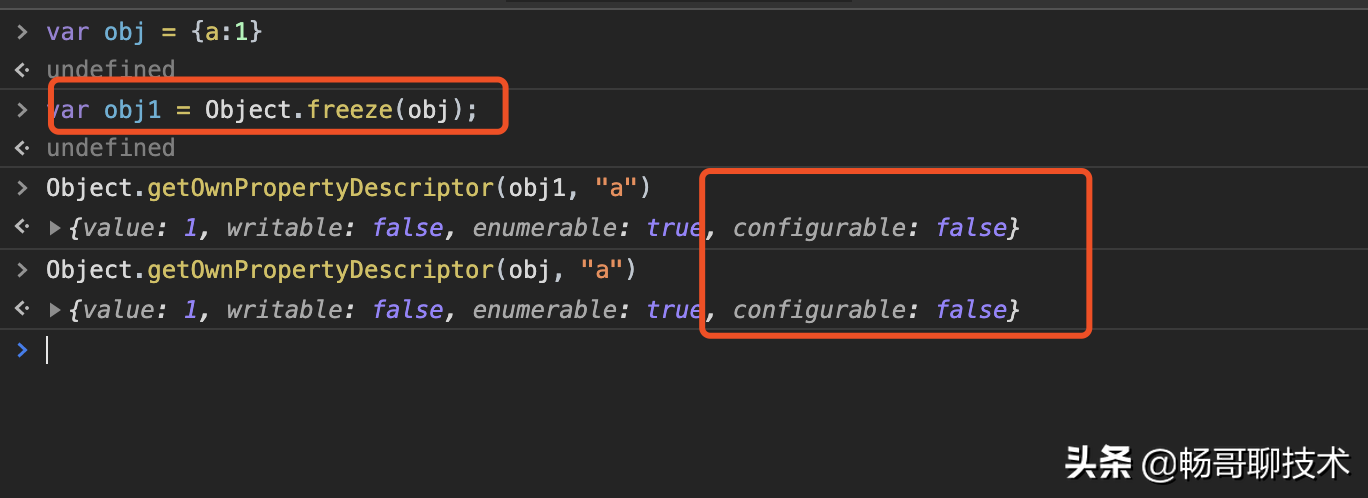Click input chevron beside getOwnPropertyDescriptor(obj, "a")
1368x498 pixels.
22,270
